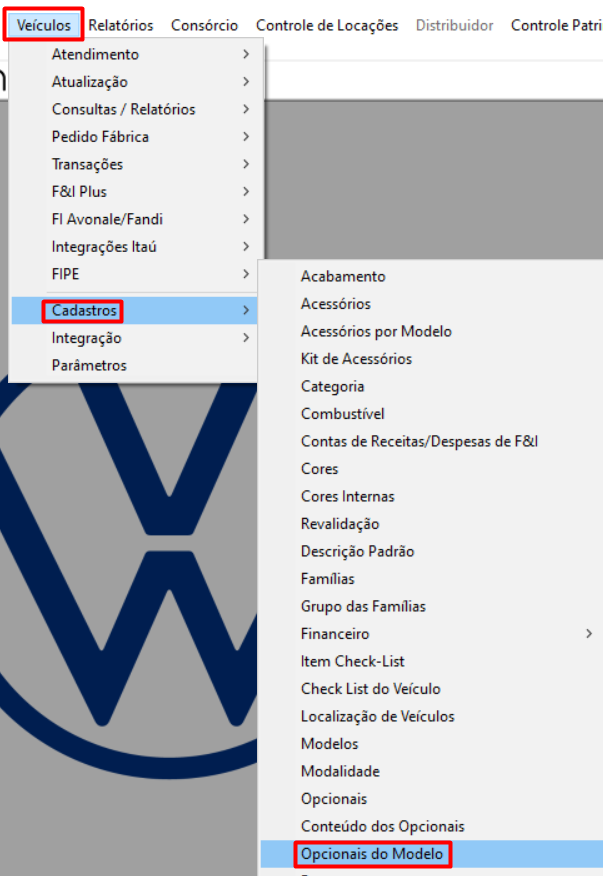Choose the Acessórios entry
The height and width of the screenshot is (876, 603).
[x=431, y=303]
